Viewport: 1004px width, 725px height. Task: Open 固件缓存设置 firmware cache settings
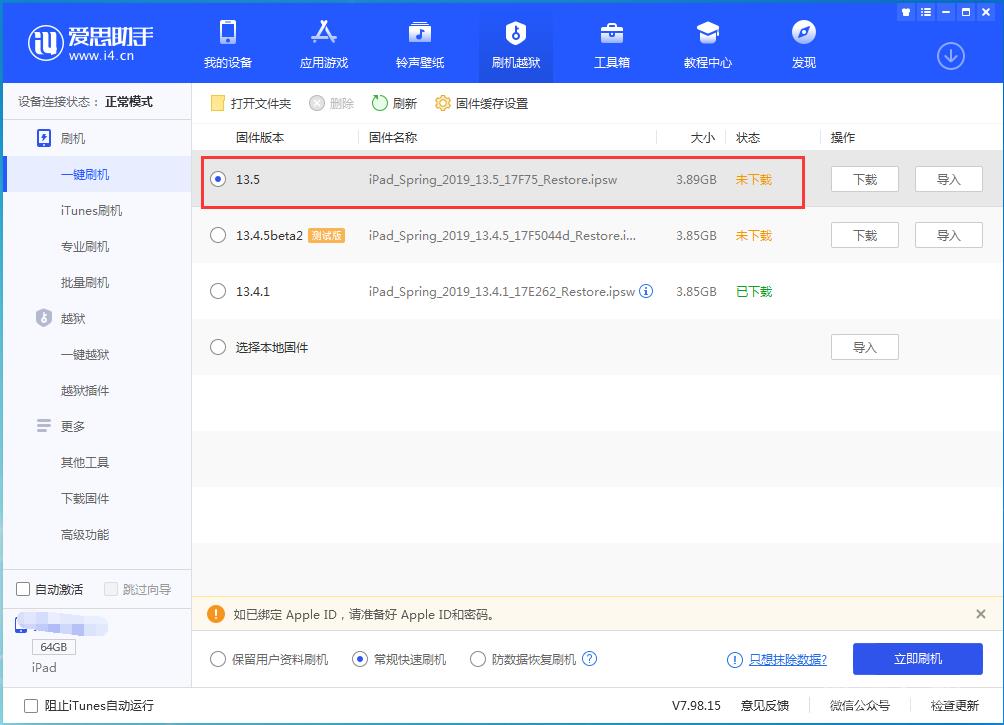tap(442, 102)
